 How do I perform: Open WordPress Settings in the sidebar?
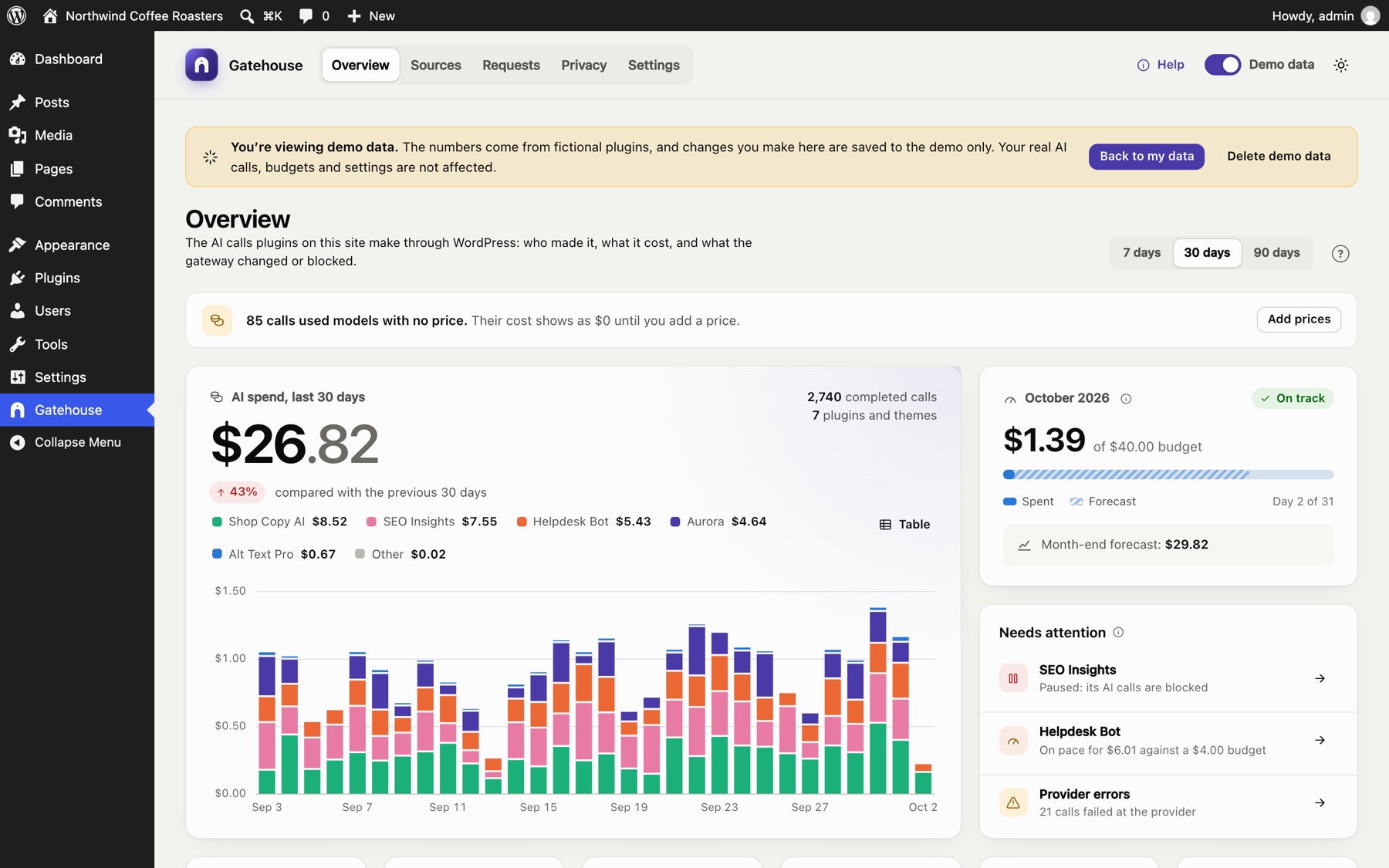77,377
